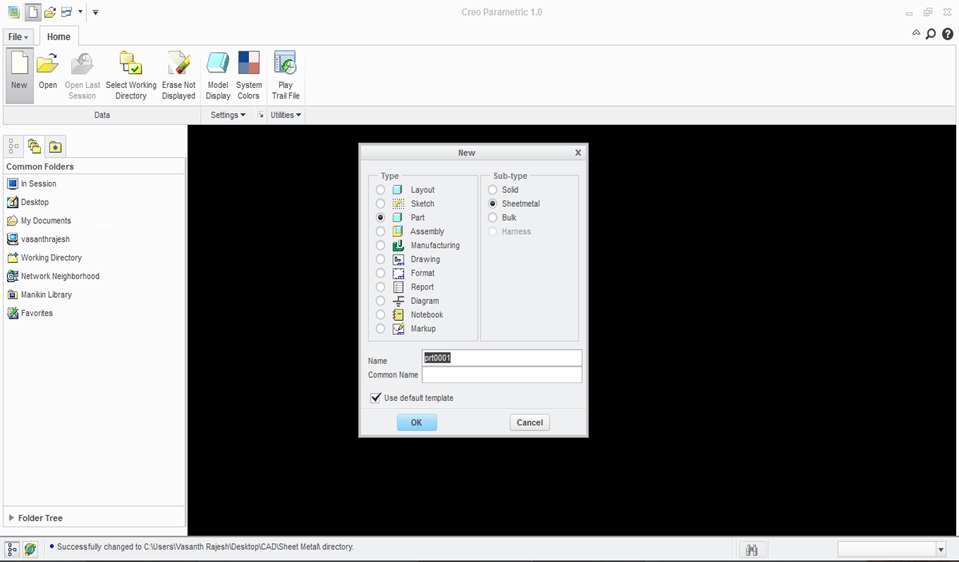The image size is (959, 562).
Task: Click the command search magnifier icon
Action: 931,34
